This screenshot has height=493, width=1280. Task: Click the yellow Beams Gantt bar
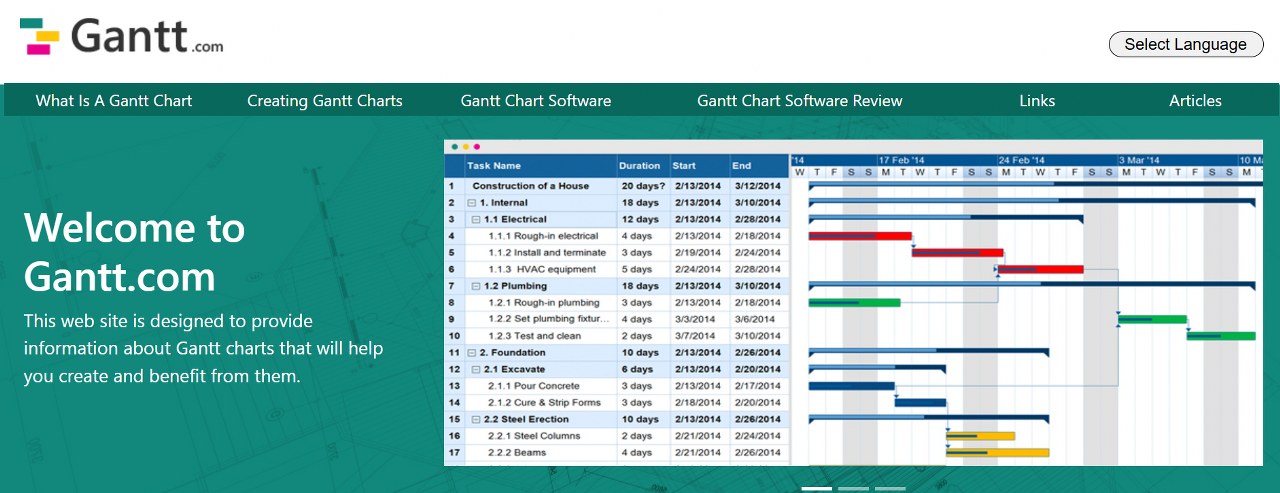(x=997, y=453)
